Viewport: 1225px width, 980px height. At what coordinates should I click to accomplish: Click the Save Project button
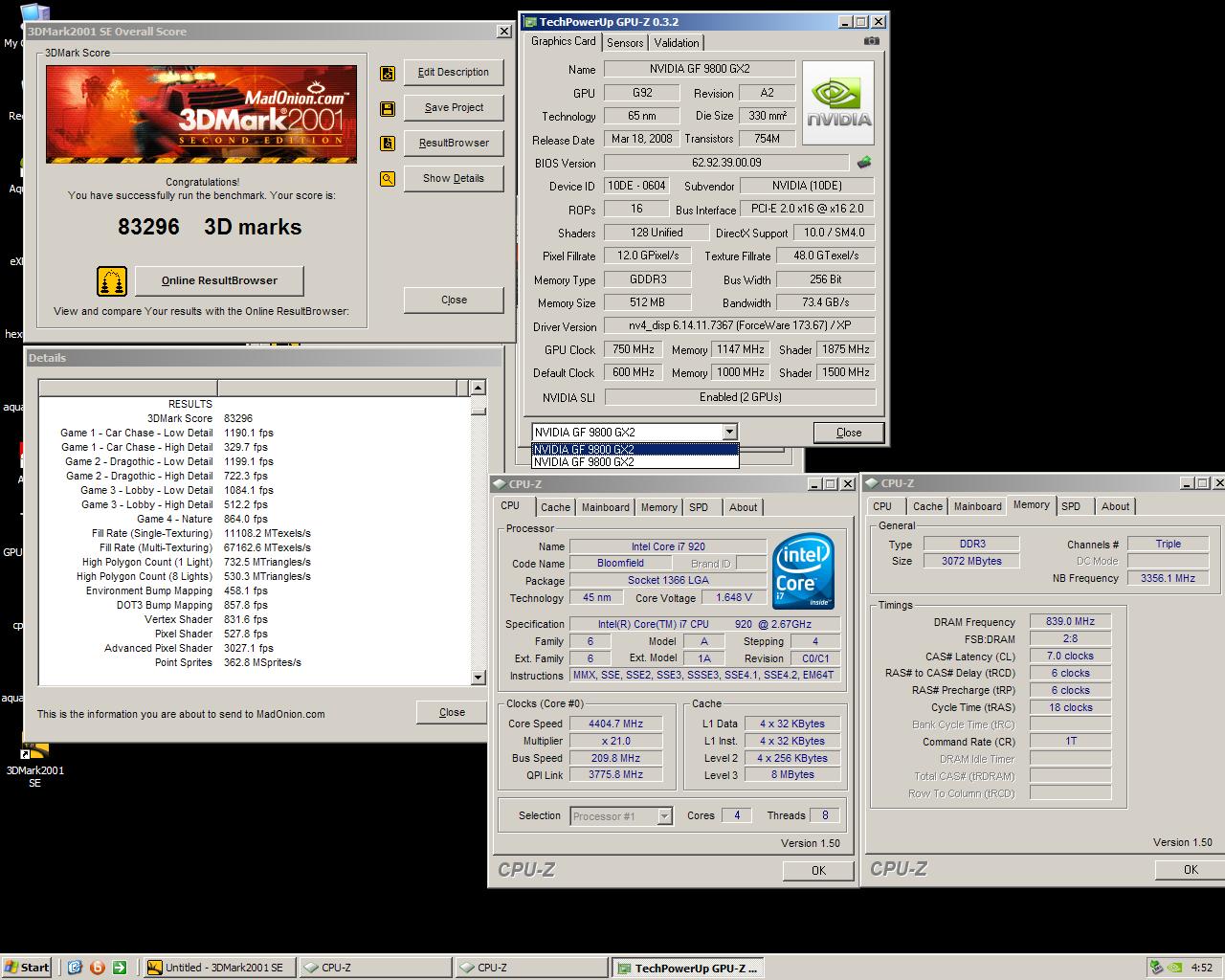454,107
